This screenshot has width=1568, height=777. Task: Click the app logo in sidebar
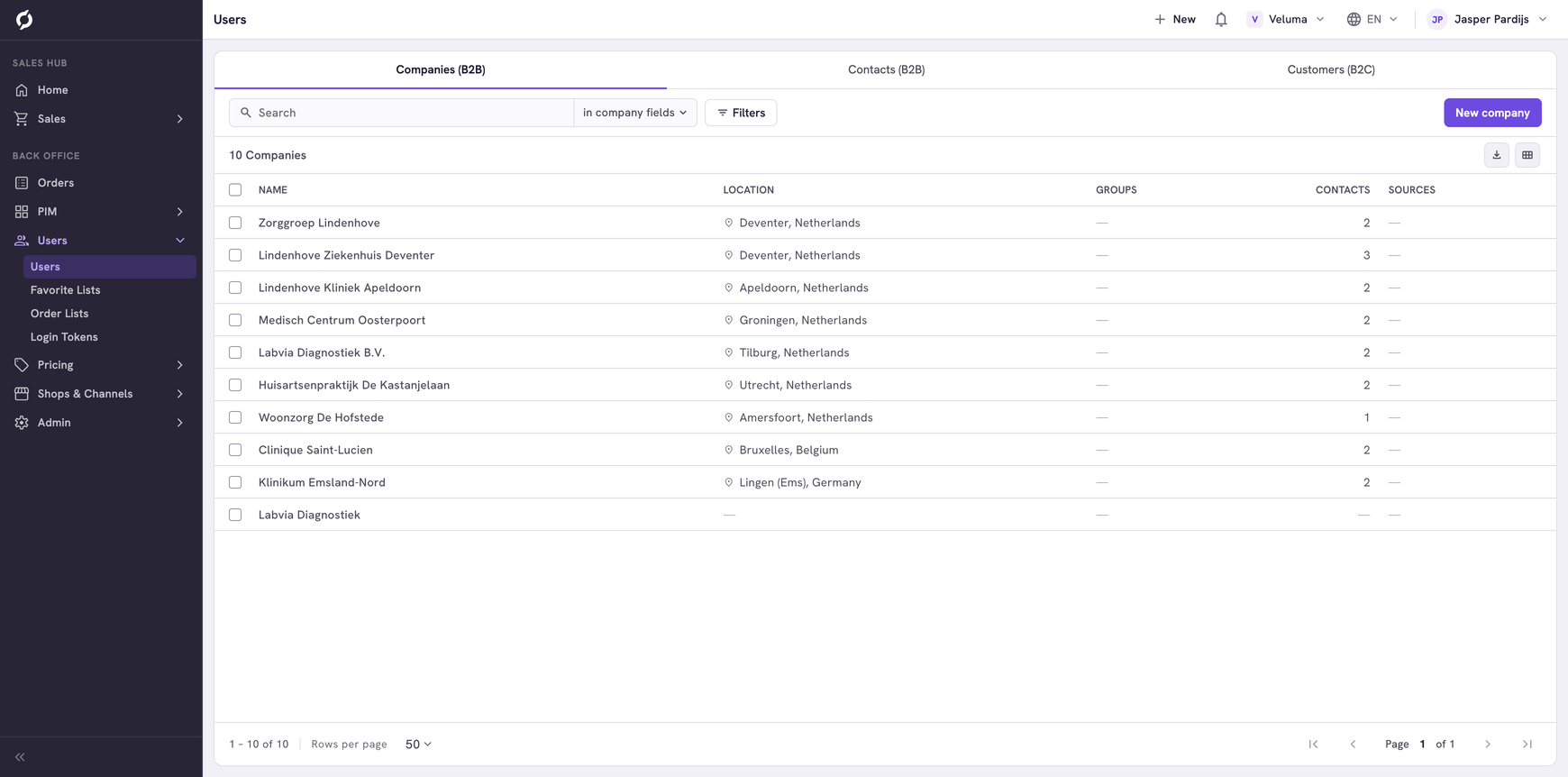click(24, 19)
